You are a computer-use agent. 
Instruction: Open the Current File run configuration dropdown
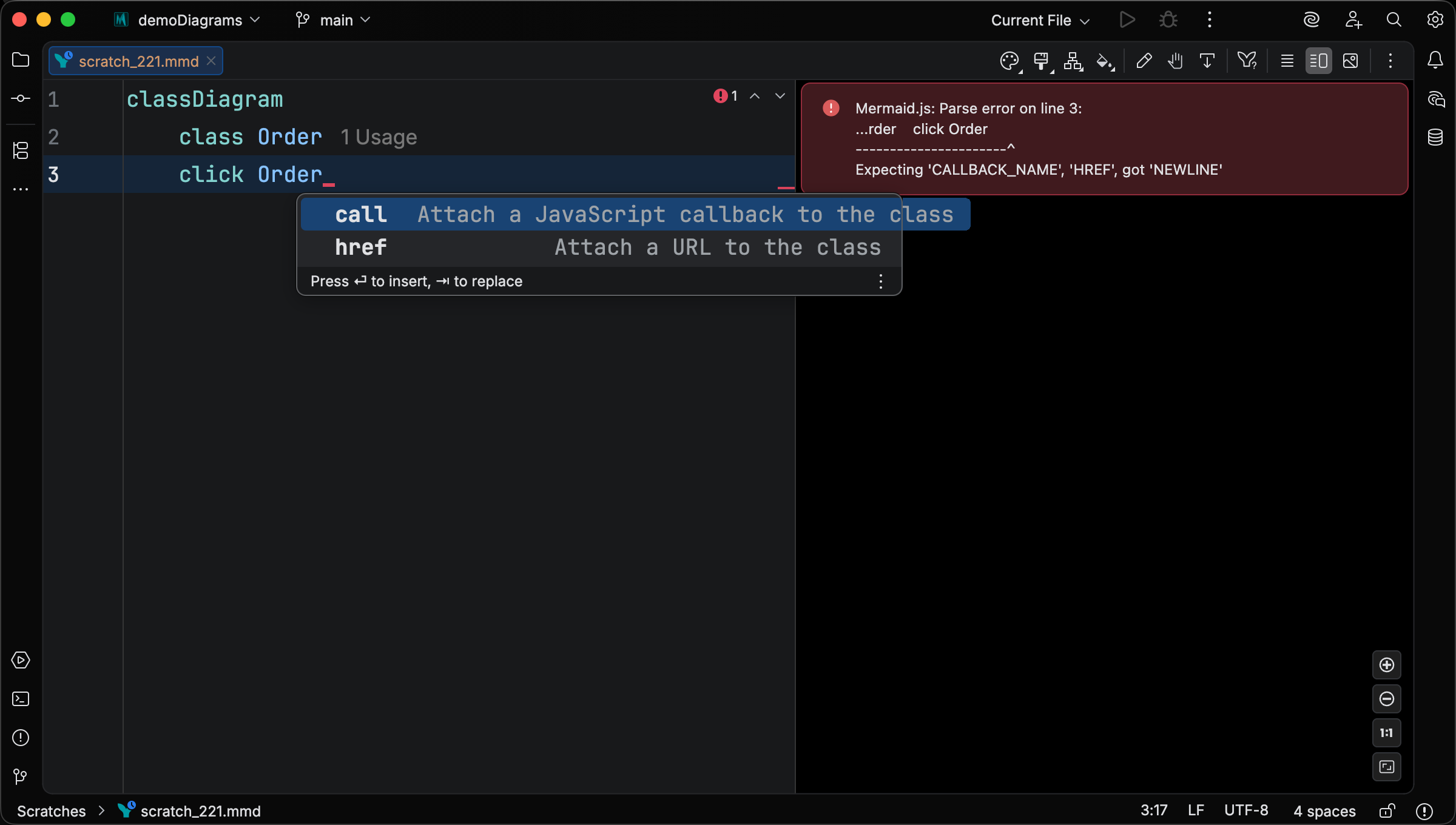[1041, 20]
